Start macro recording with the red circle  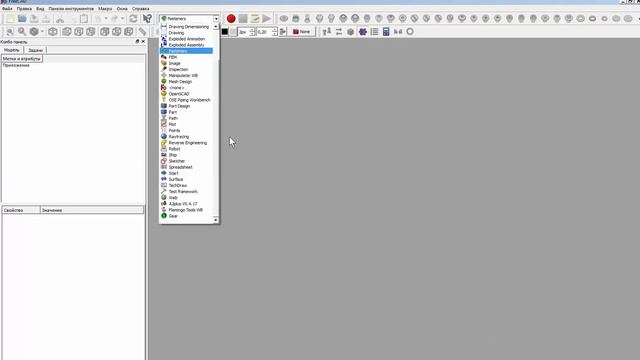pyautogui.click(x=231, y=19)
